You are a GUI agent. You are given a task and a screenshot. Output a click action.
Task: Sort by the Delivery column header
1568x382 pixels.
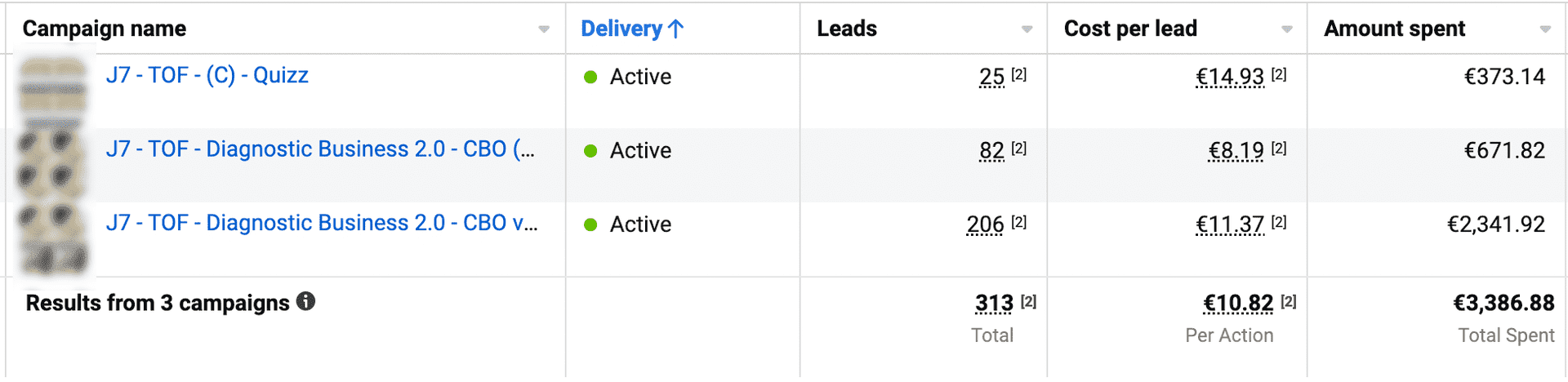pyautogui.click(x=621, y=29)
